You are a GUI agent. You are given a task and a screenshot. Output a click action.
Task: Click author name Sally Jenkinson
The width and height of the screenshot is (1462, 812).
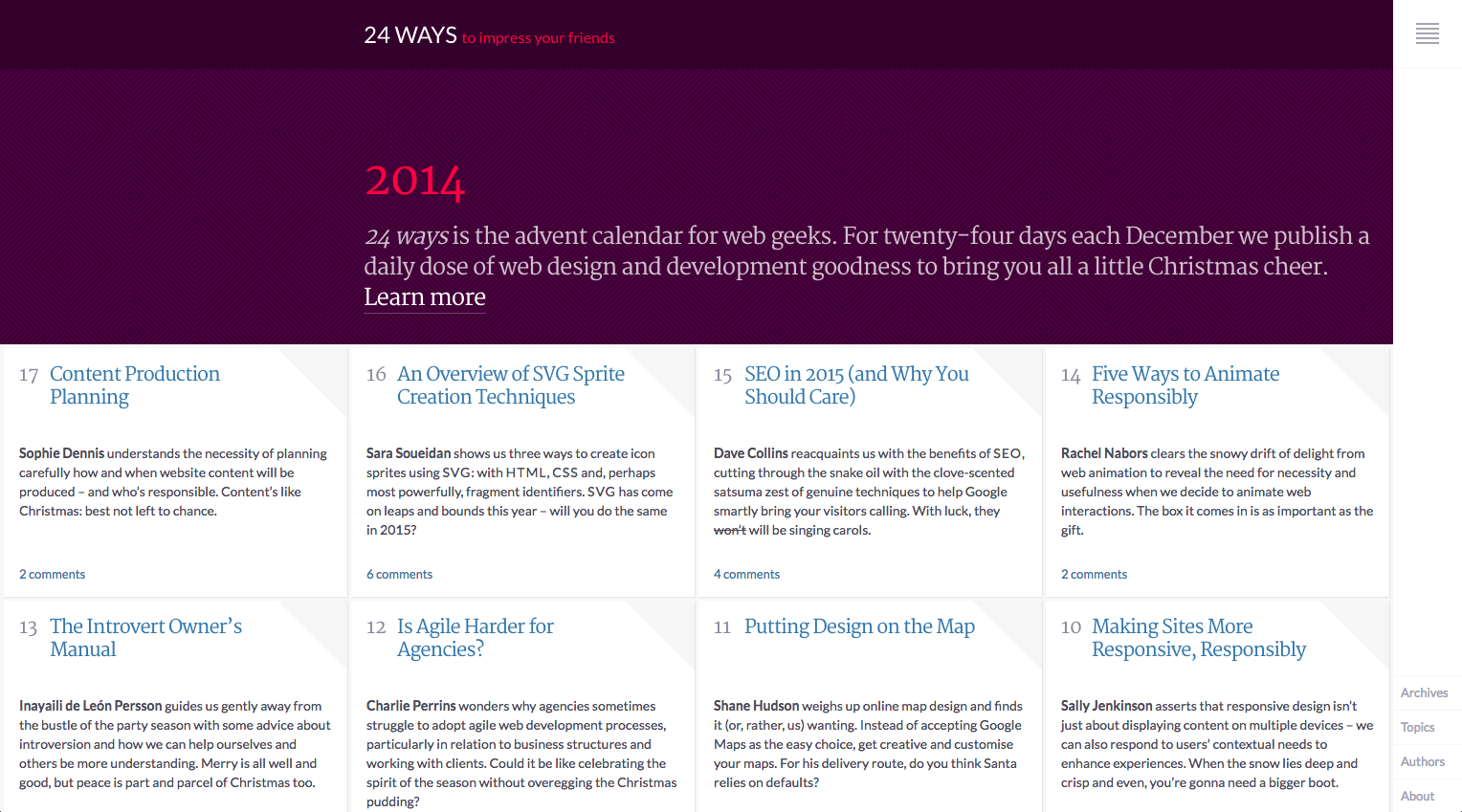(1106, 706)
